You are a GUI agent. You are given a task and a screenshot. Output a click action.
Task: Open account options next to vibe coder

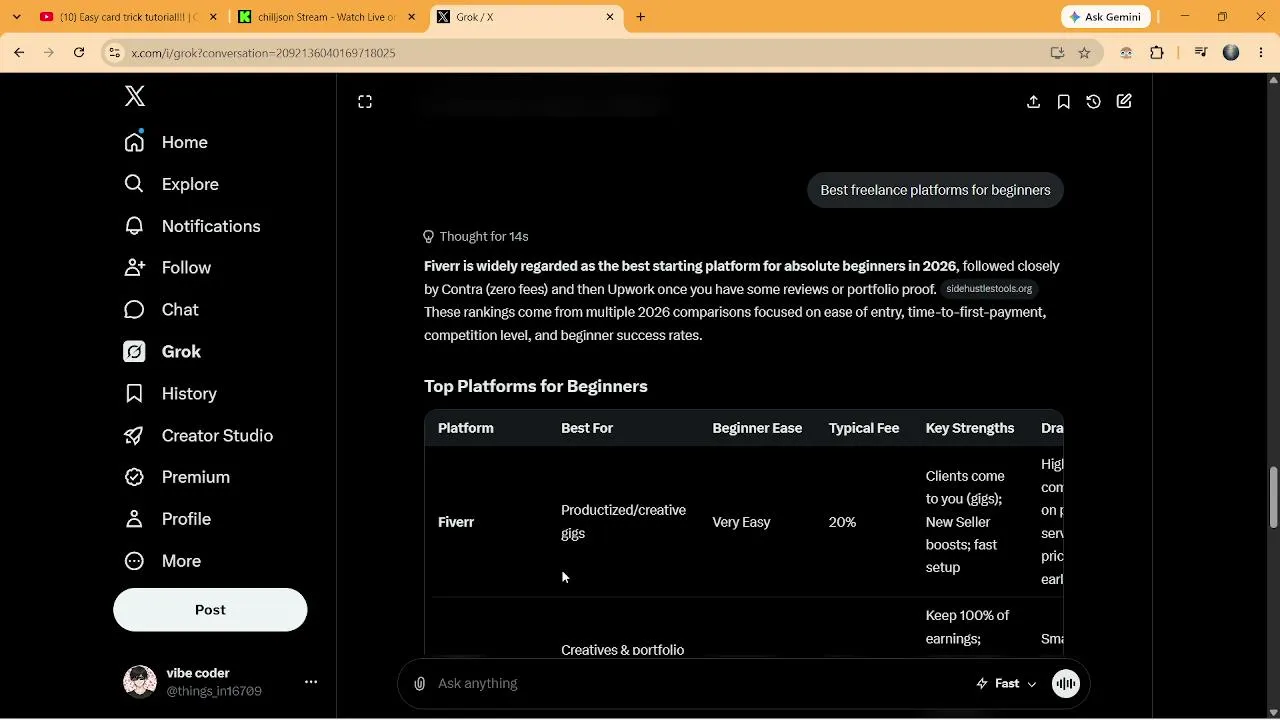(x=311, y=682)
